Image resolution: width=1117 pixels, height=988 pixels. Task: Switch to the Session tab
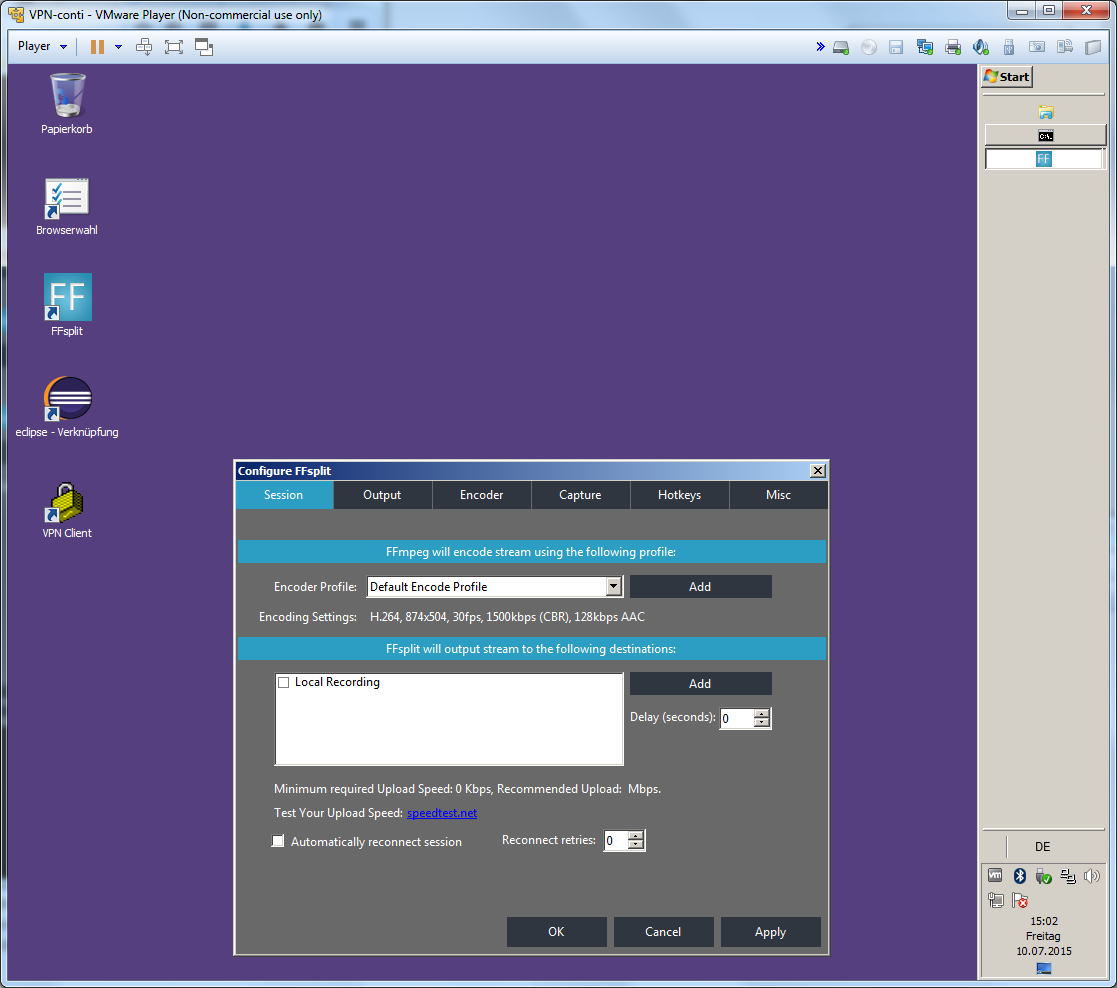click(284, 495)
